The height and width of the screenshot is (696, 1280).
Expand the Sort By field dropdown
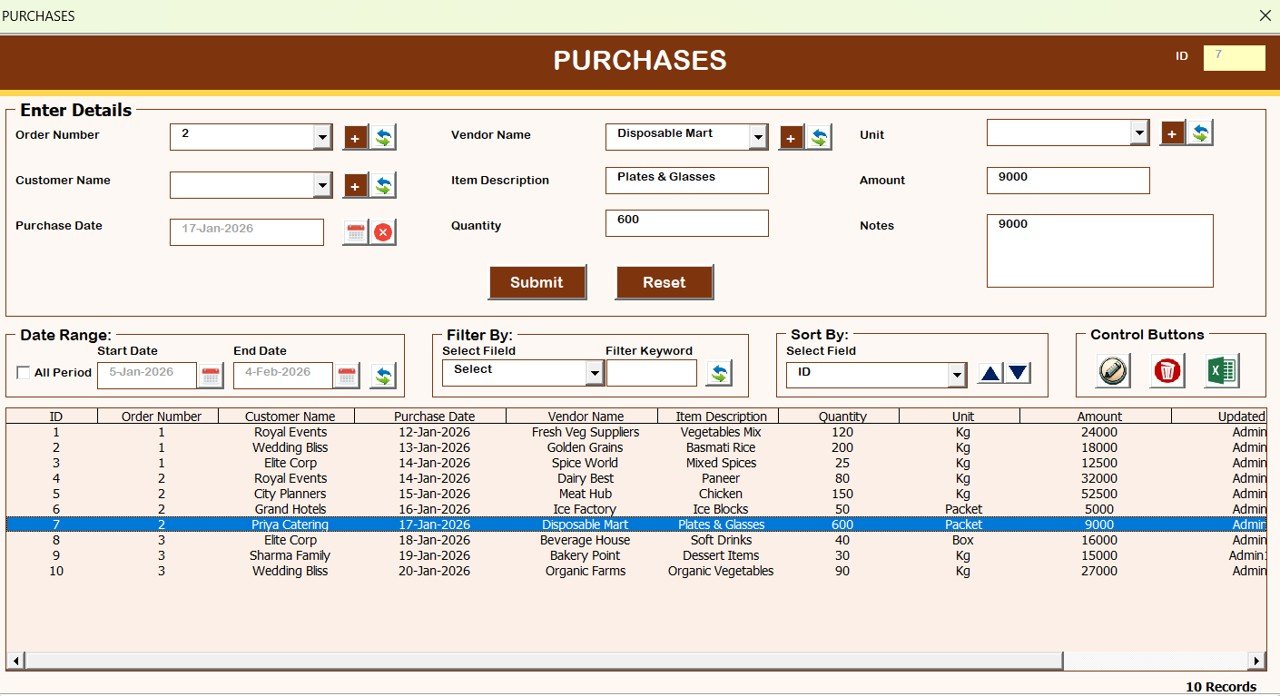[957, 375]
